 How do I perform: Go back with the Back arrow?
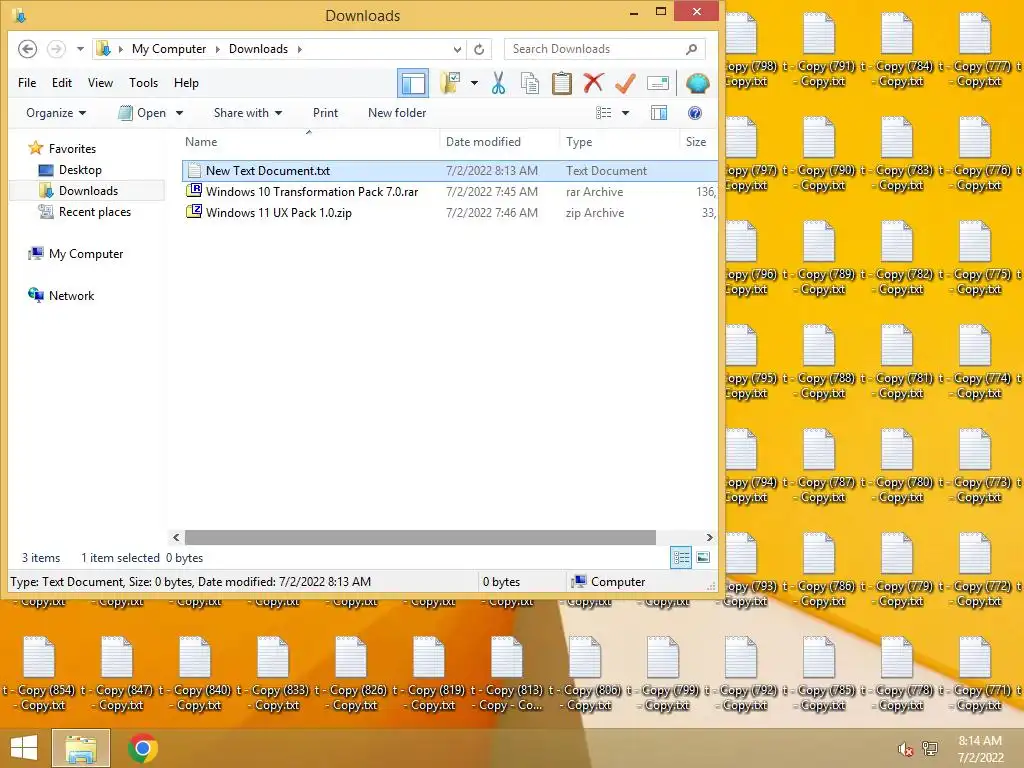pos(27,49)
